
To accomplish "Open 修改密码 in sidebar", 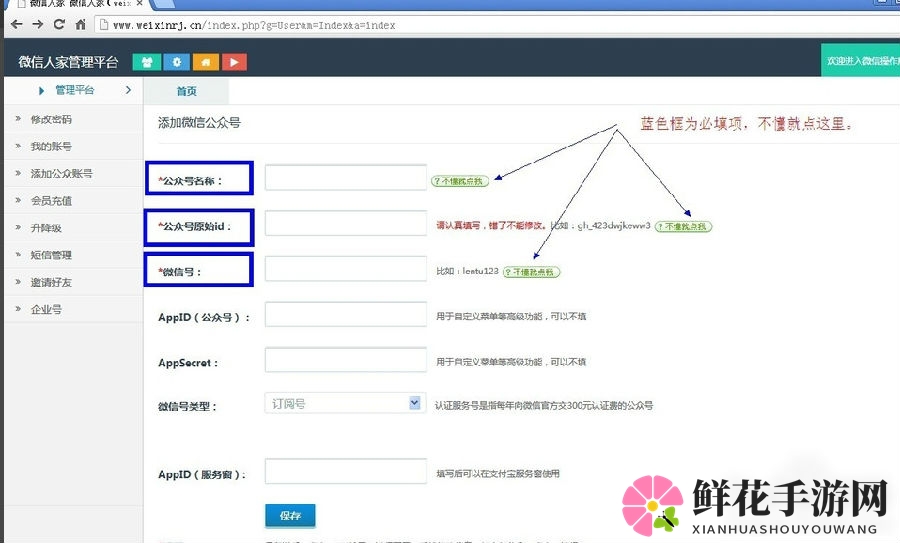I will coord(51,119).
